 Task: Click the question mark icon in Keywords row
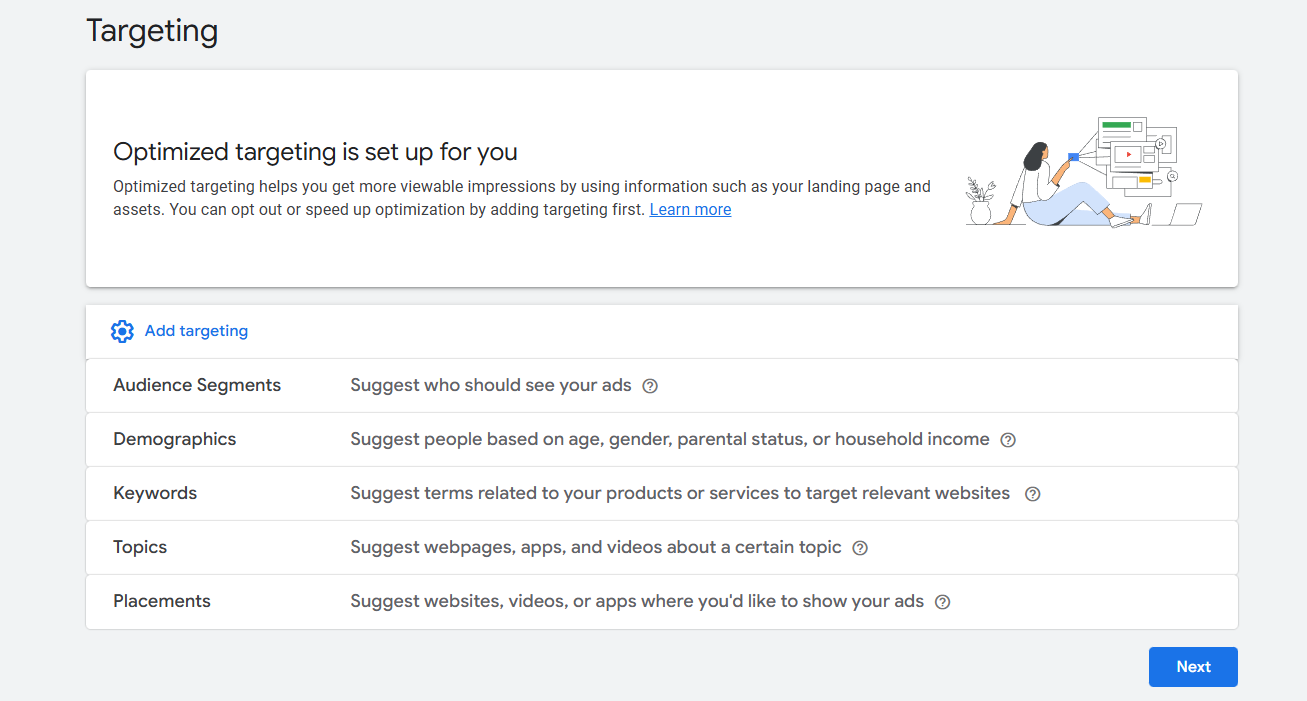click(1033, 494)
